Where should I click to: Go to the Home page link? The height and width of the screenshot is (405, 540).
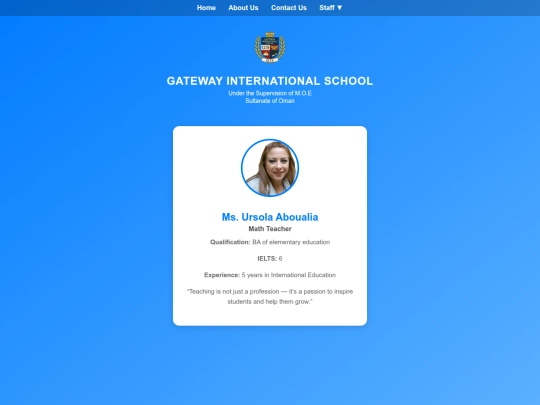[206, 8]
